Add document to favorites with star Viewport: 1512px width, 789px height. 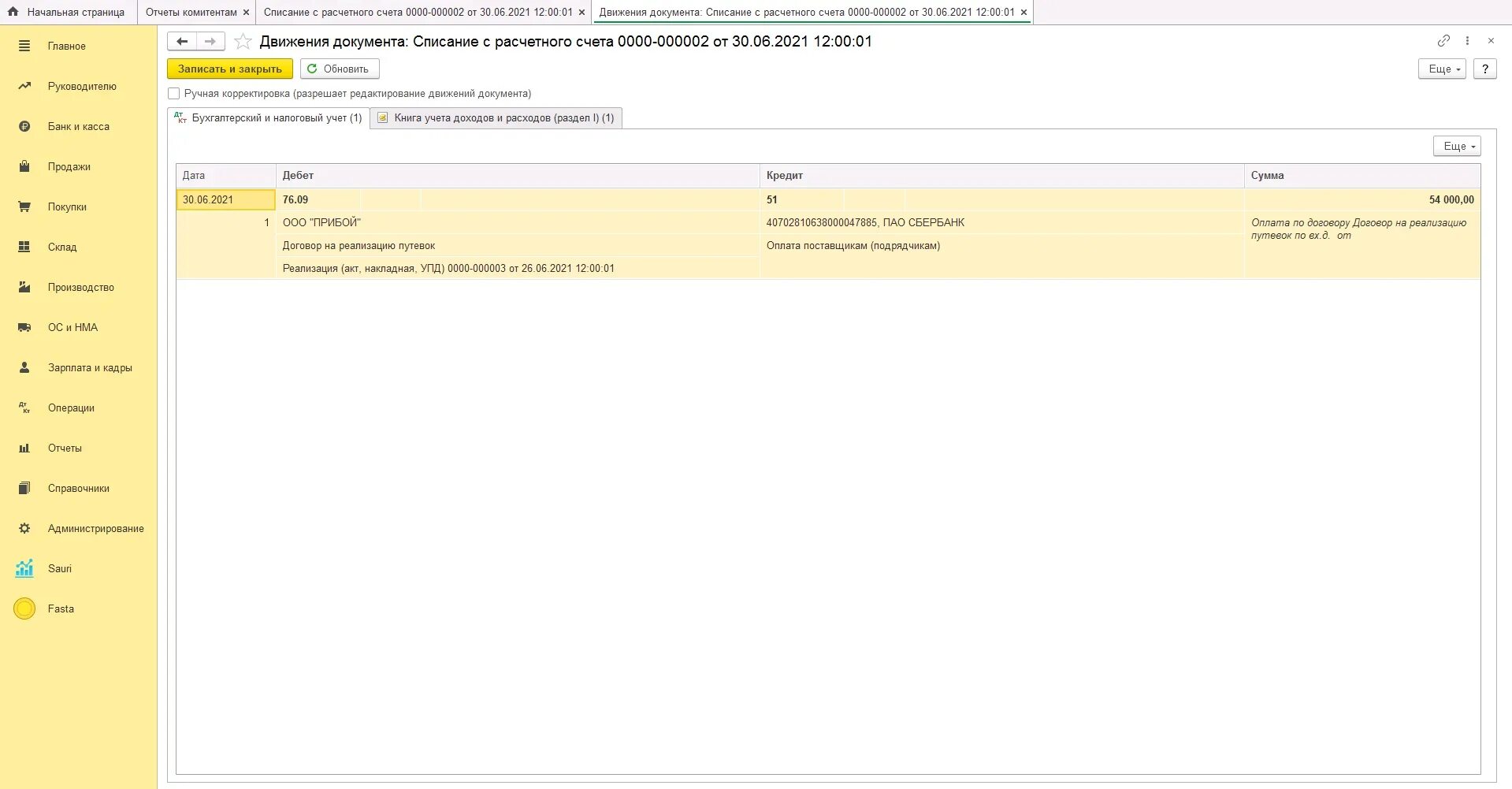coord(243,42)
